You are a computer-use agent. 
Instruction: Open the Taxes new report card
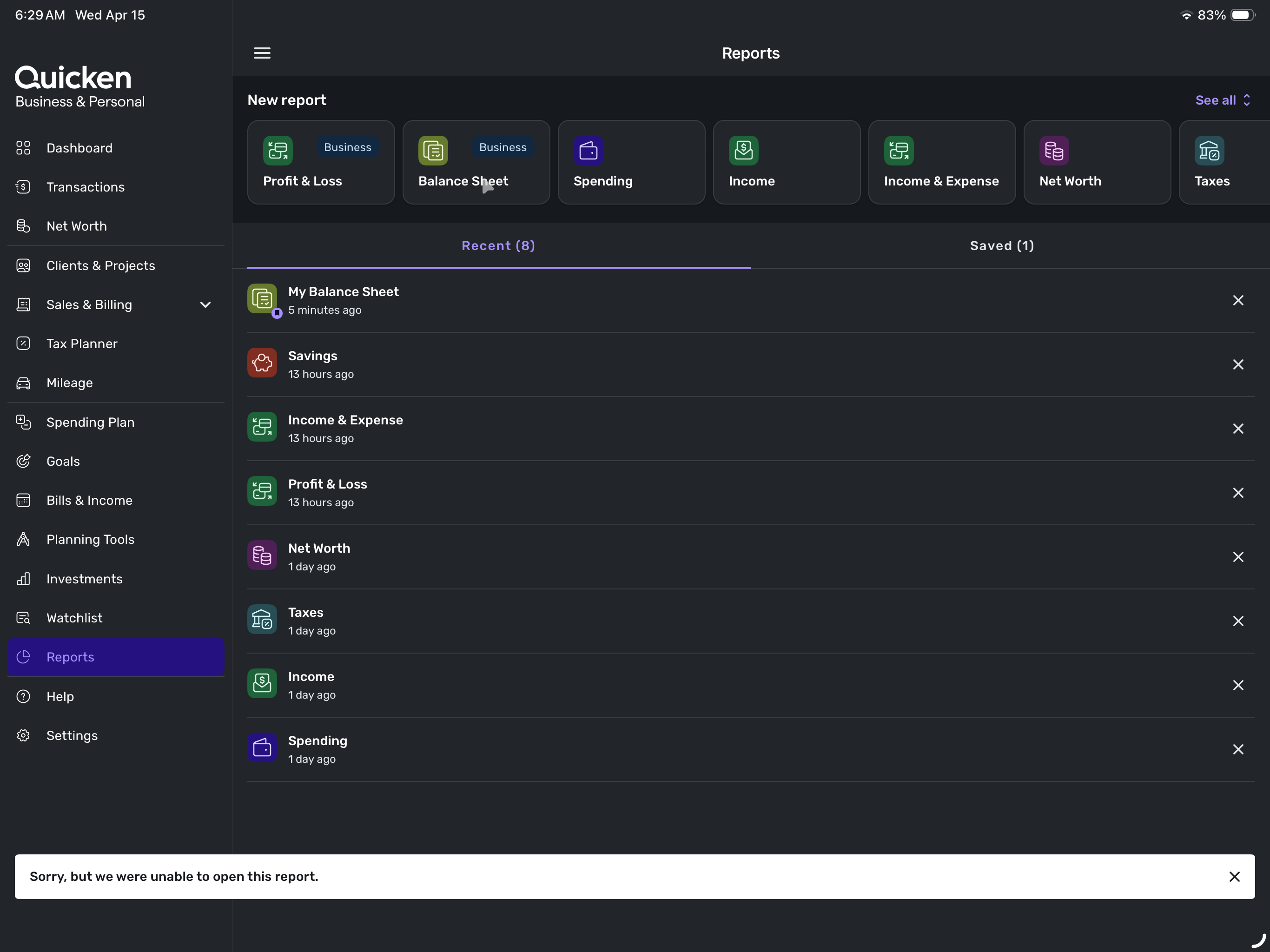click(x=1223, y=162)
